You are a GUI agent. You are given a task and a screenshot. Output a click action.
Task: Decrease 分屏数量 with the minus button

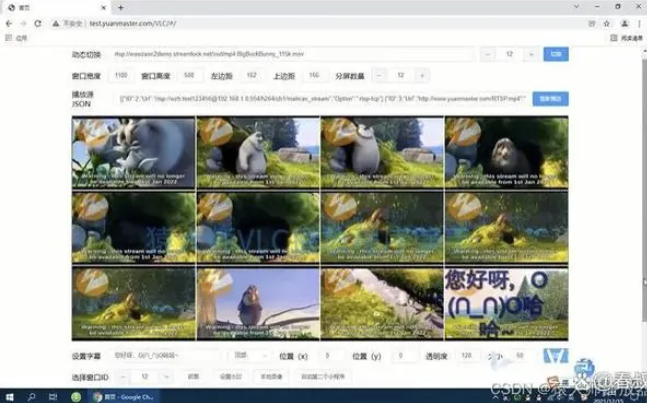click(379, 75)
